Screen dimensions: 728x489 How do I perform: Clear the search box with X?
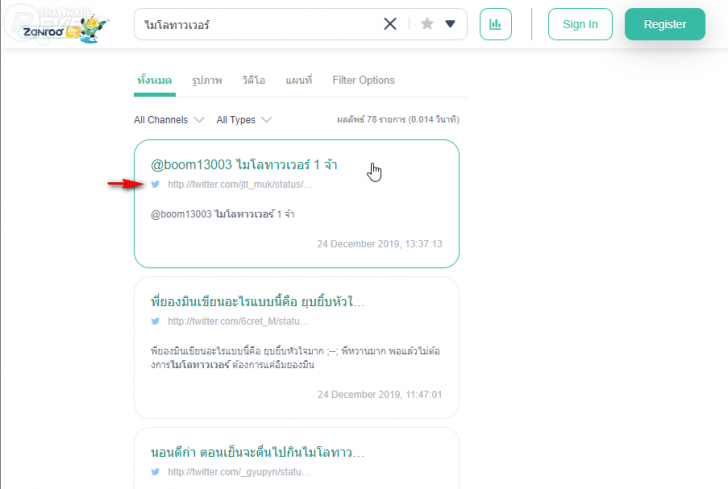[x=390, y=24]
